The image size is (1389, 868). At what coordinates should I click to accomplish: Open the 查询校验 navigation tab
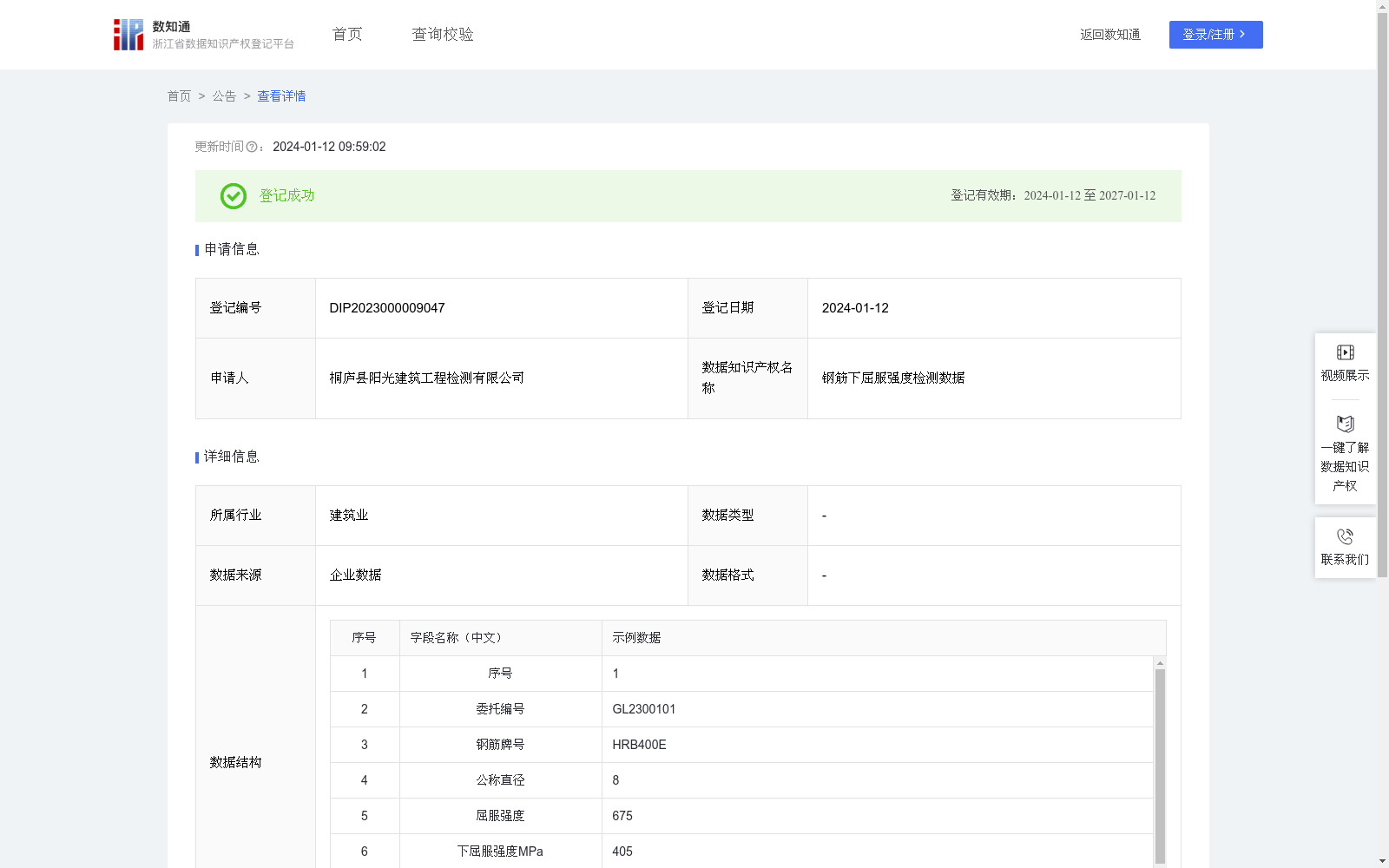tap(443, 35)
